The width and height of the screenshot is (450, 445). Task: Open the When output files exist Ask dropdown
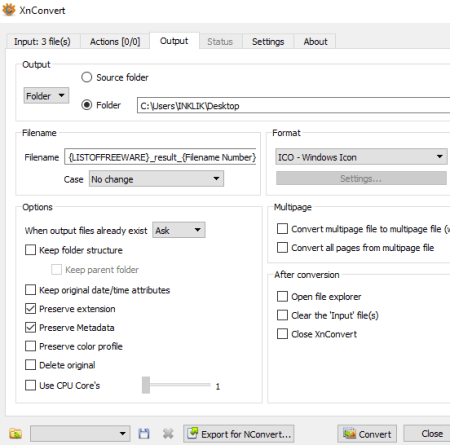point(179,230)
